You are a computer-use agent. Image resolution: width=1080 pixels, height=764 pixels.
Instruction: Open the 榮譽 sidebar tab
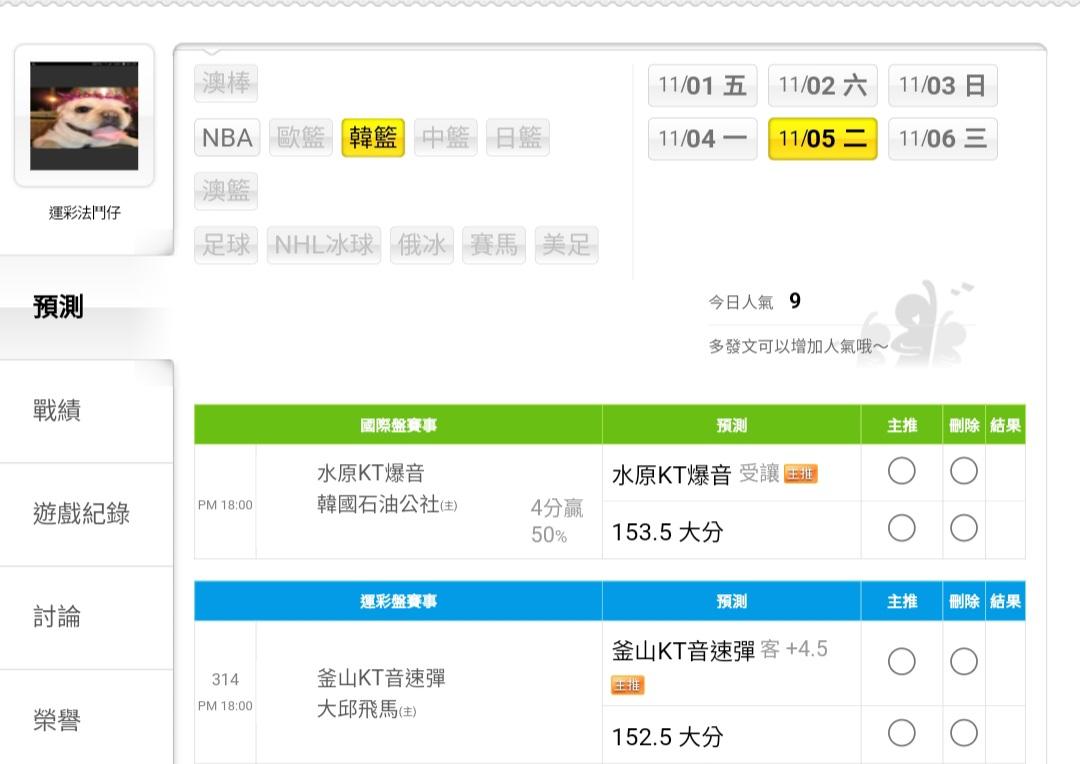[58, 720]
